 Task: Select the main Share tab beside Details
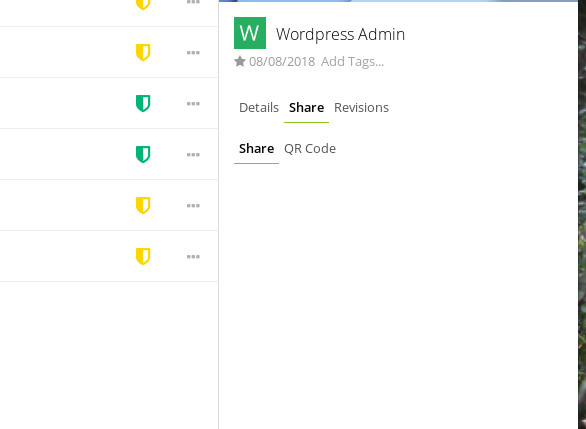(x=306, y=108)
